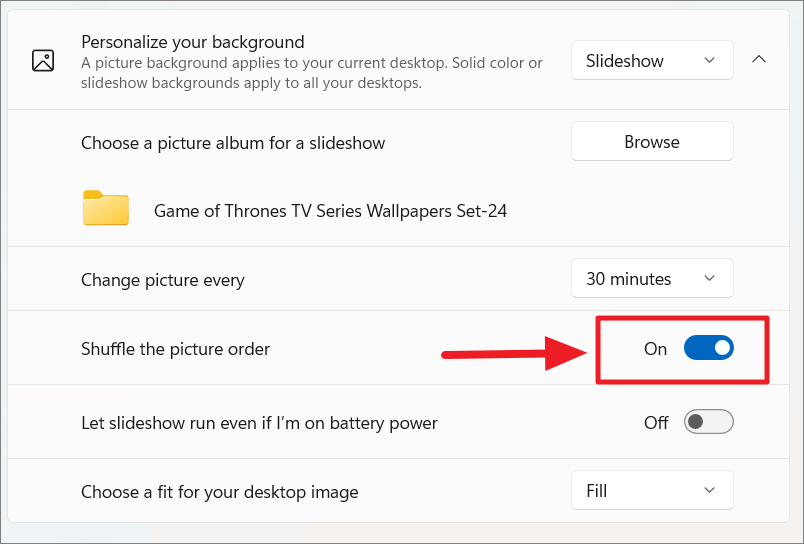Click the On label beside shuffle toggle
Screen dimensions: 804x544
[x=655, y=349]
